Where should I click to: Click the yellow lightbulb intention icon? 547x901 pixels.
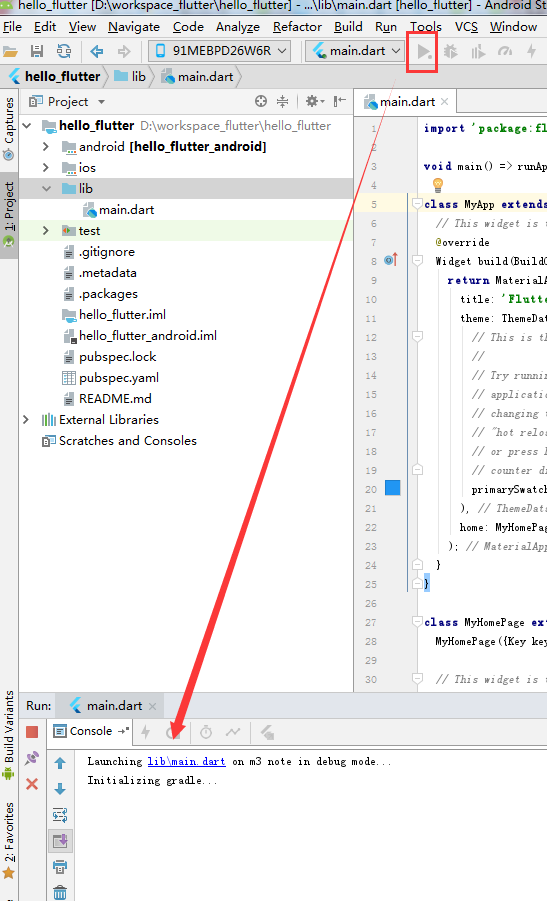tap(438, 185)
